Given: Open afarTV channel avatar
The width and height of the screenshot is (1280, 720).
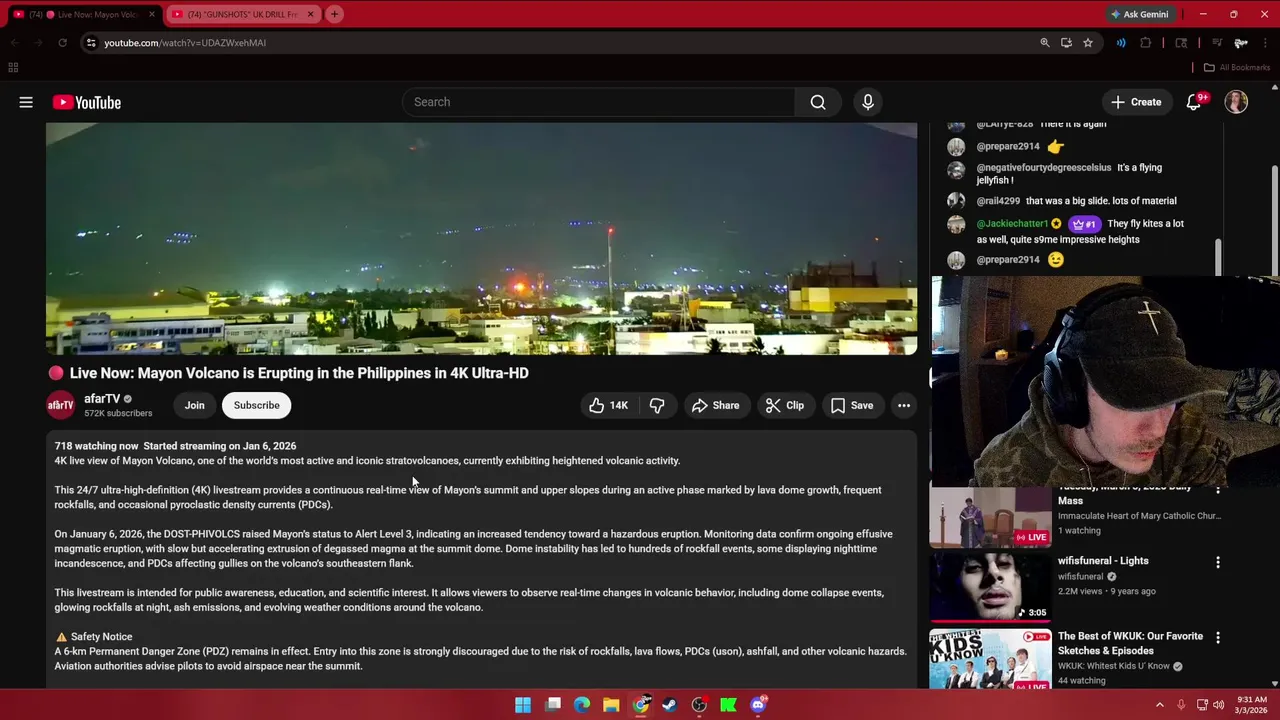Looking at the screenshot, I should [x=61, y=405].
